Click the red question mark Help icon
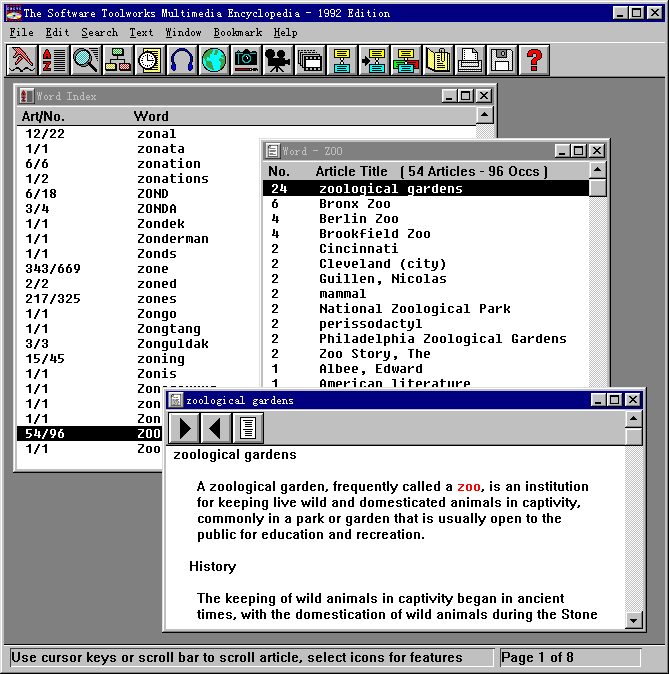Viewport: 669px width, 674px height. point(534,60)
